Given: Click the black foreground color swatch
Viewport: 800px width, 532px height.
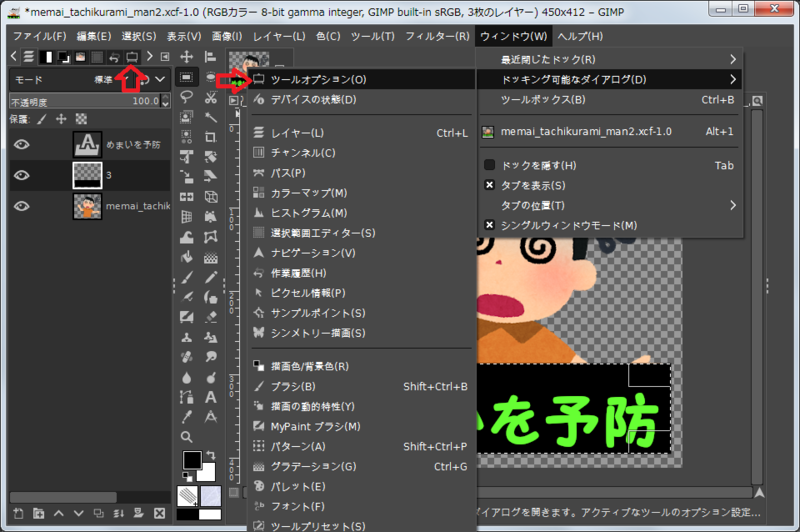Looking at the screenshot, I should tap(192, 460).
